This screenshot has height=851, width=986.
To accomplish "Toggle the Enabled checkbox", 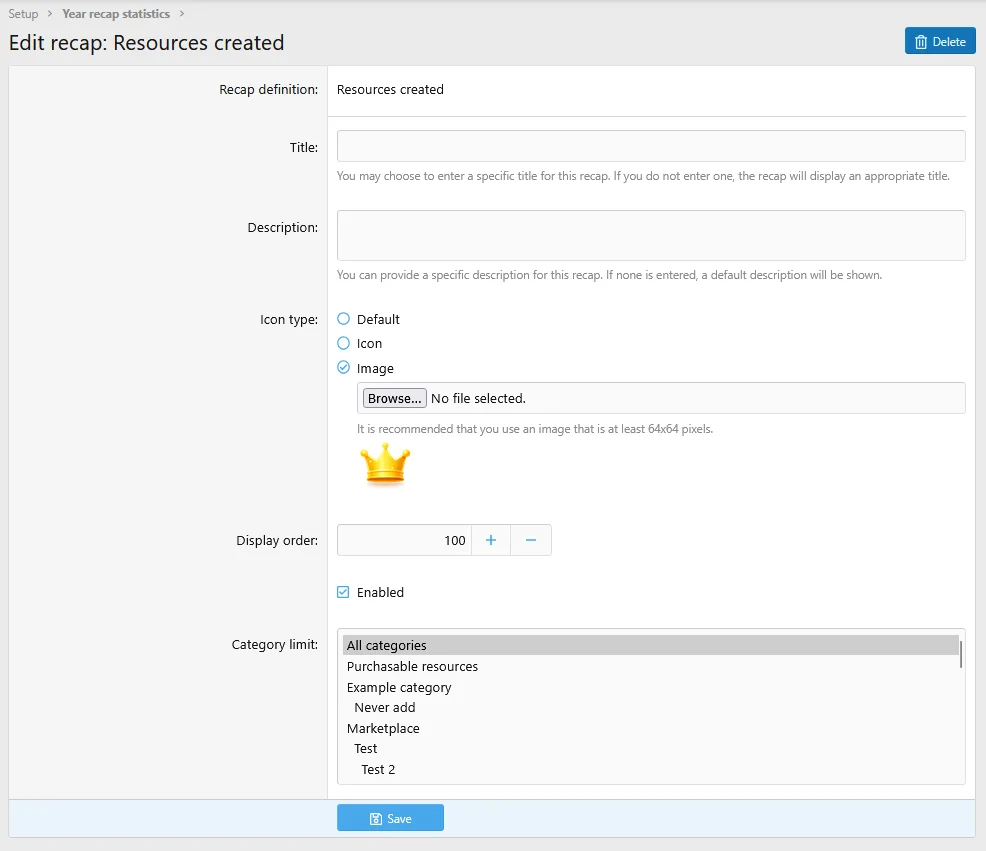I will pyautogui.click(x=344, y=592).
